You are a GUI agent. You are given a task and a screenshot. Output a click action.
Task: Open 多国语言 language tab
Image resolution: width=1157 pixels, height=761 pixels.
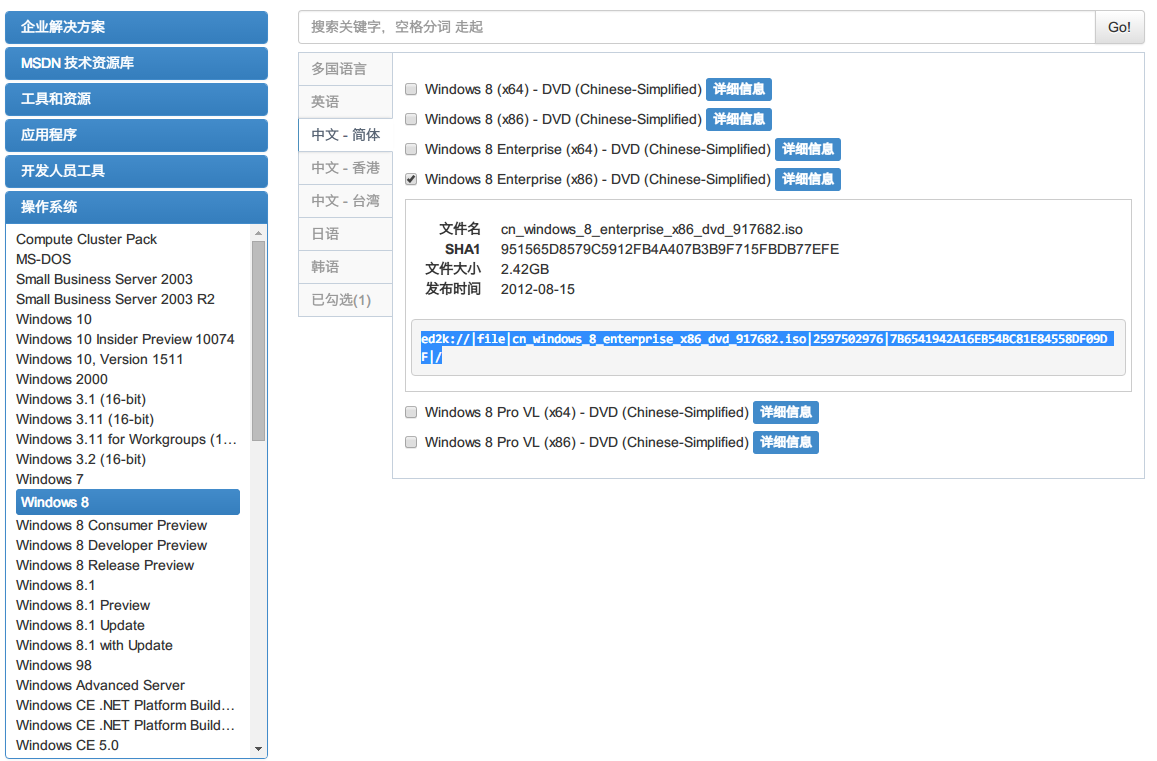click(x=345, y=69)
